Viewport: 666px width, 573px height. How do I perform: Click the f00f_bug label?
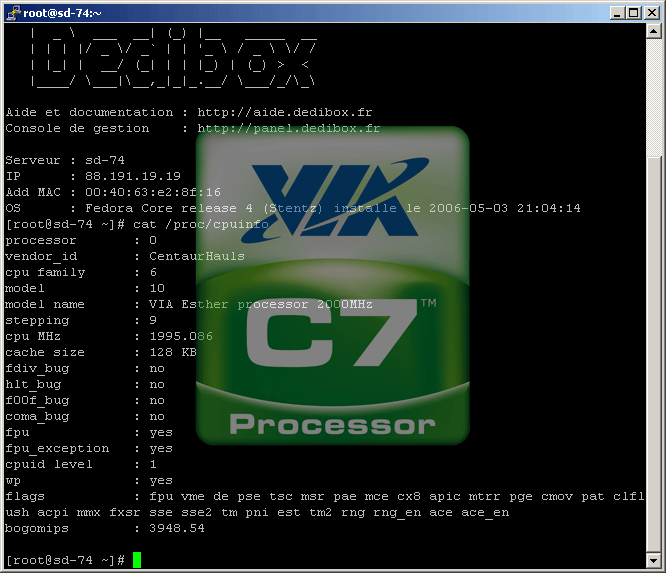coord(37,401)
